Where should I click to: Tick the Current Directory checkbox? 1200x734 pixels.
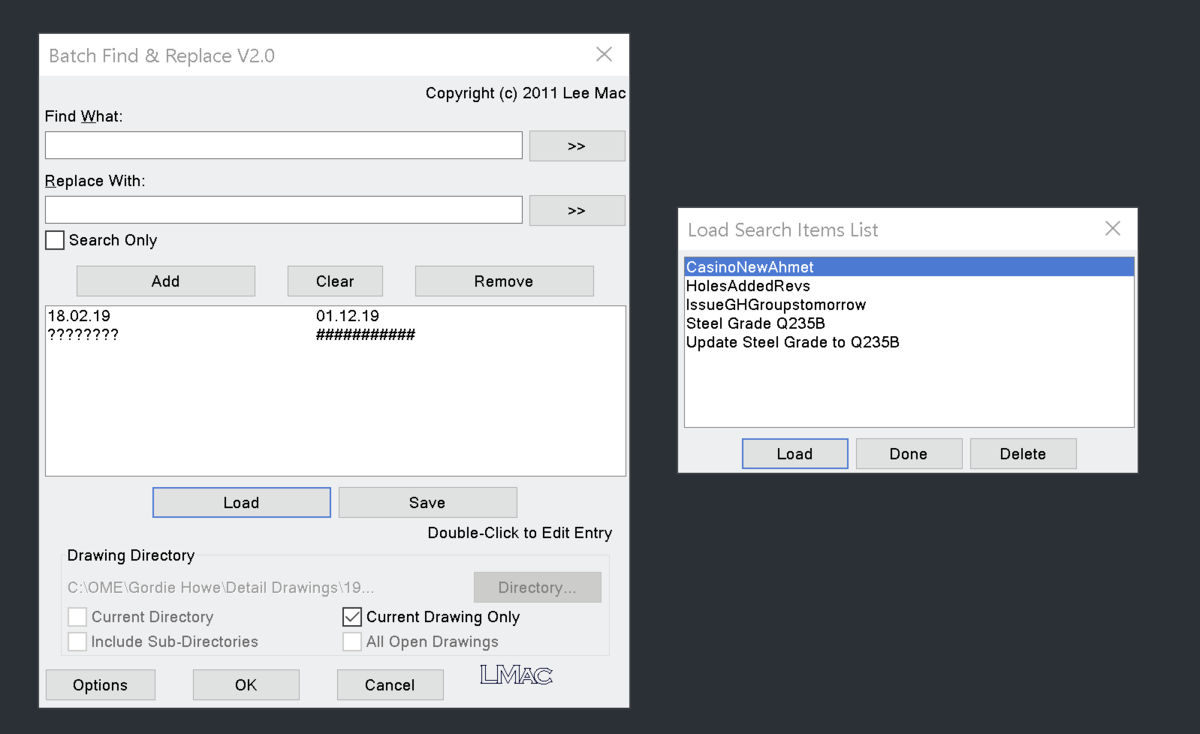click(77, 617)
